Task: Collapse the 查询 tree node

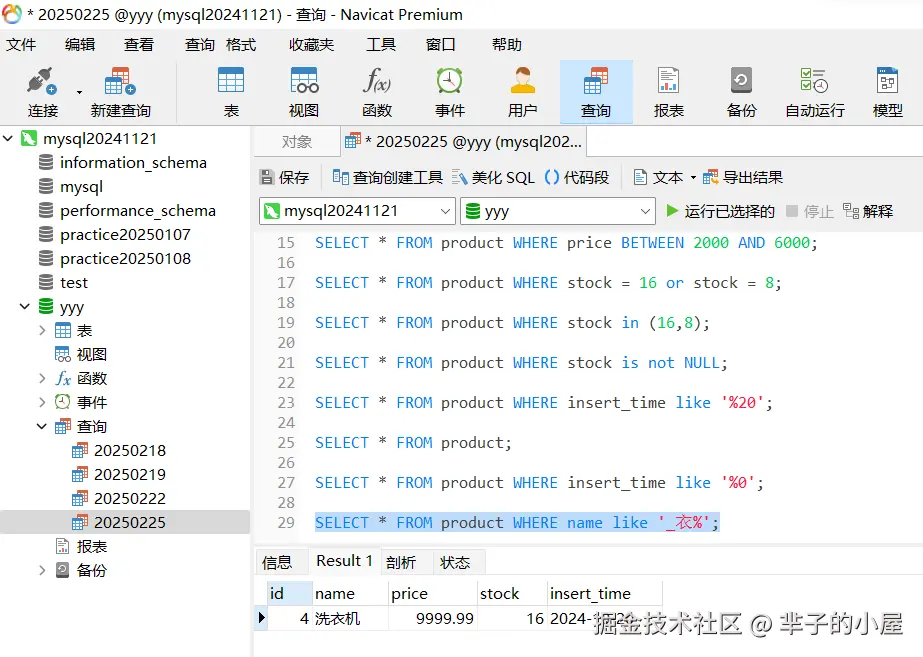Action: point(42,426)
